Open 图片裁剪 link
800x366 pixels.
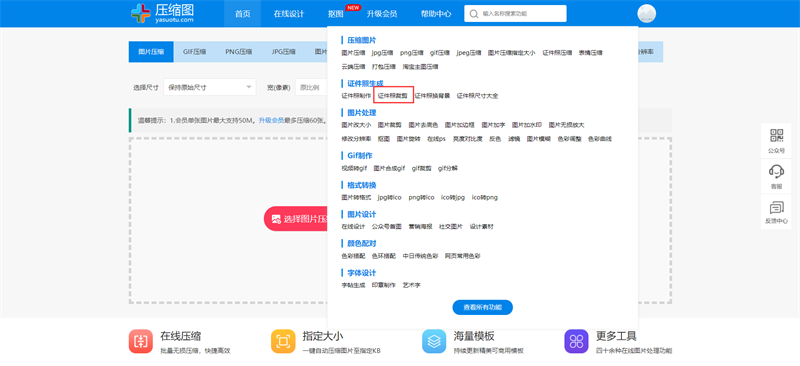[390, 125]
